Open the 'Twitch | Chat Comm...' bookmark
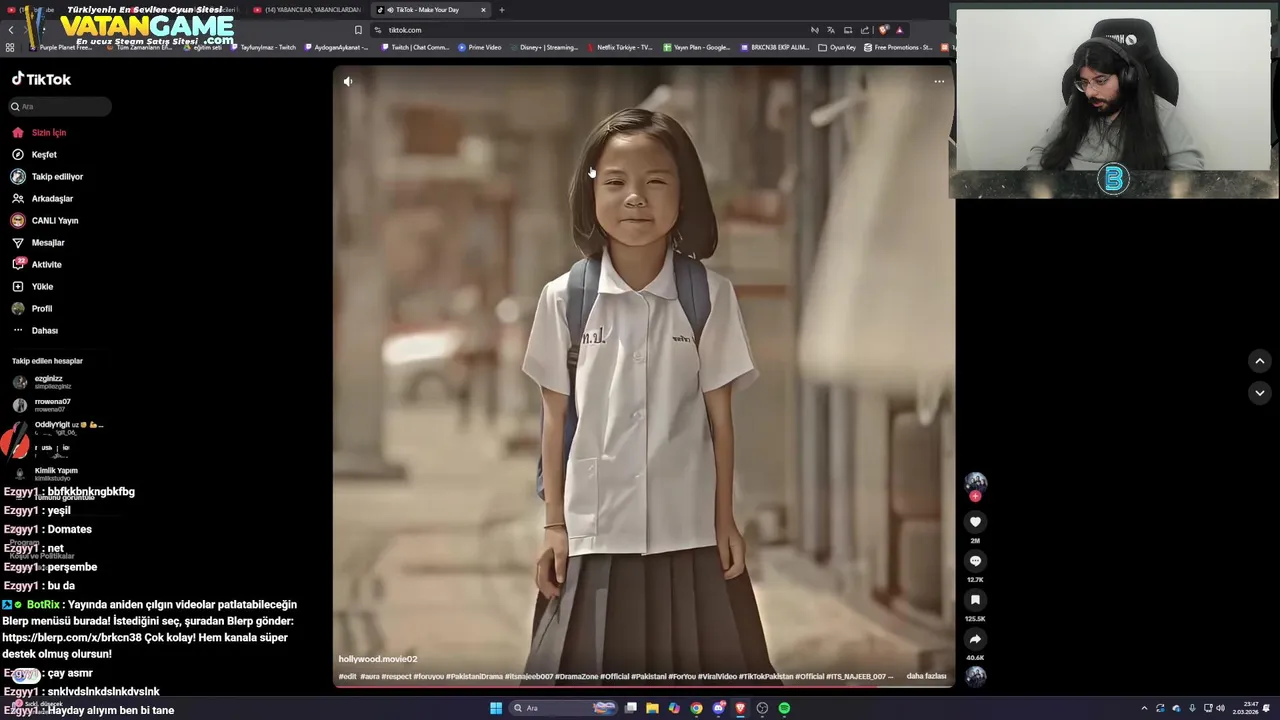Viewport: 1280px width, 720px height. tap(416, 47)
